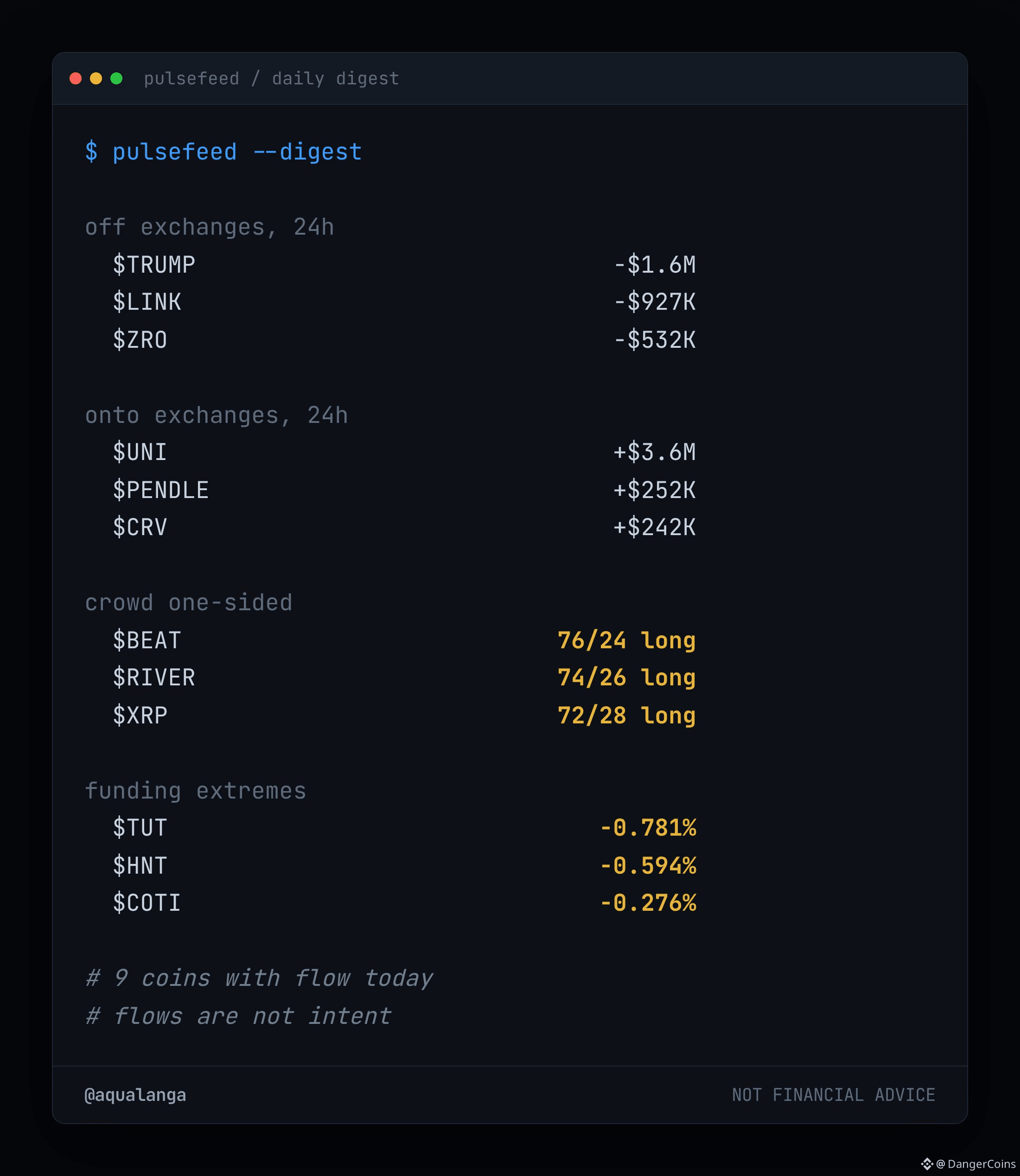
Task: Click the pulsefeed --digest command line
Action: click(x=223, y=152)
